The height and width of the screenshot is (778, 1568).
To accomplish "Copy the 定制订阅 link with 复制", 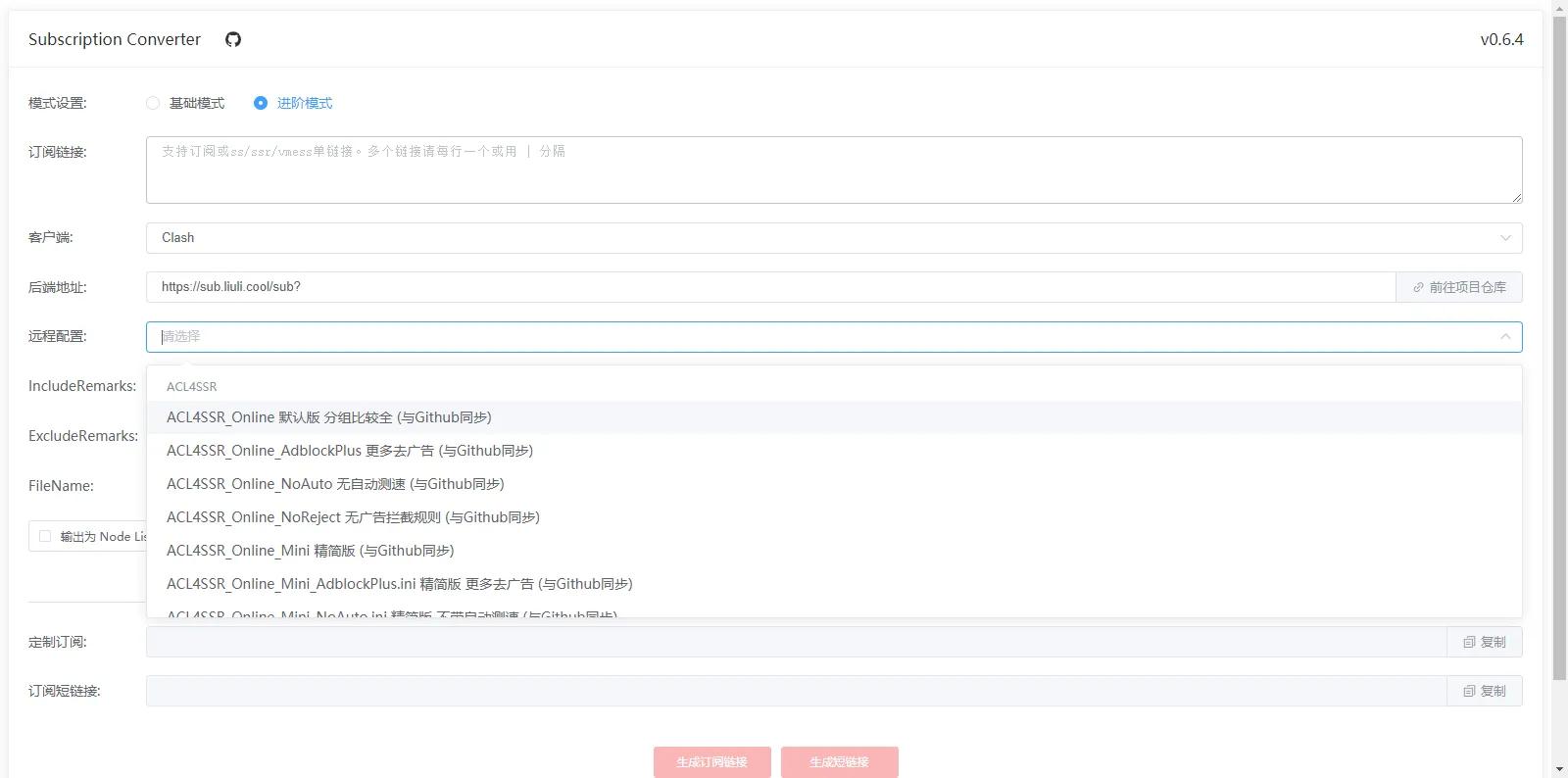I will (x=1485, y=642).
